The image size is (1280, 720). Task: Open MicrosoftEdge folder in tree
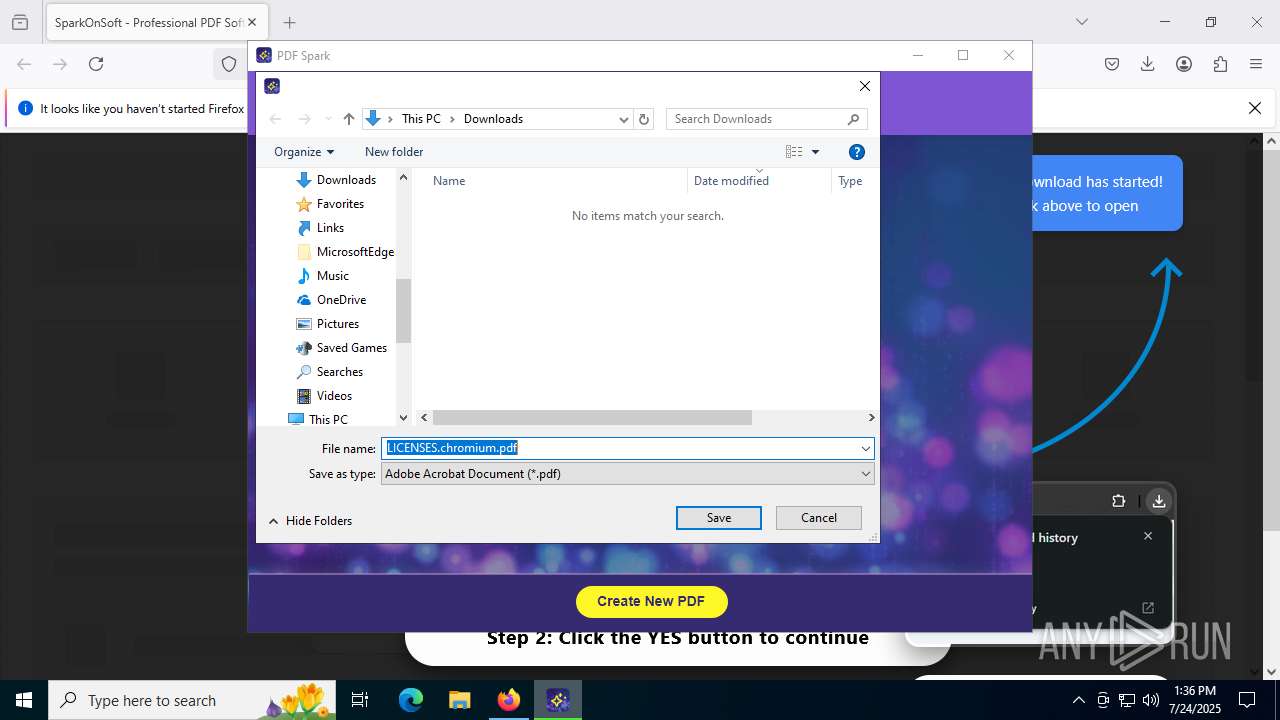coord(355,252)
